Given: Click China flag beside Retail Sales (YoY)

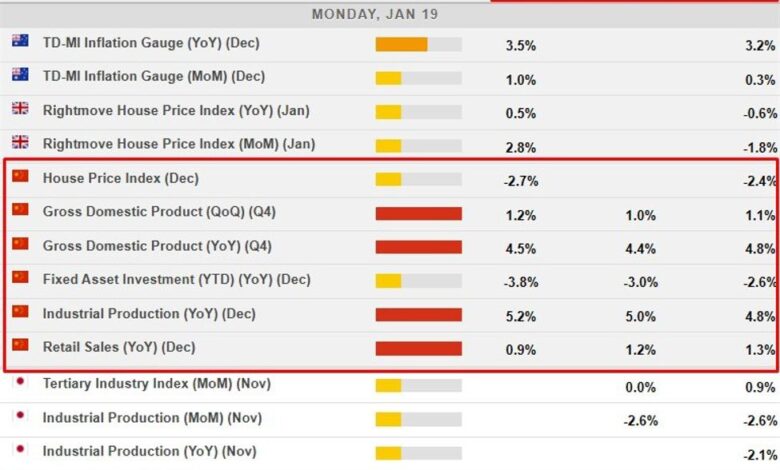Looking at the screenshot, I should 20,347.
